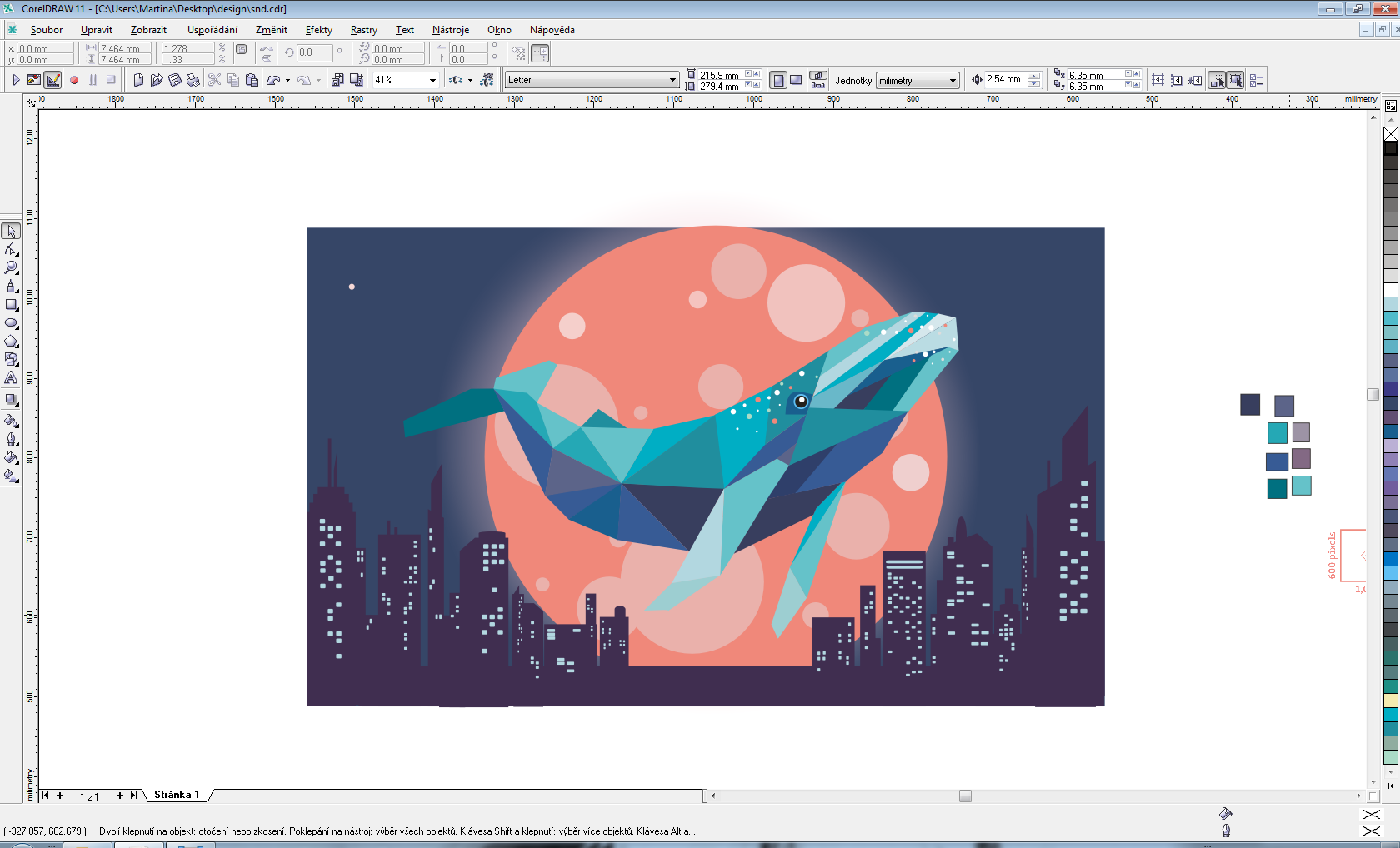Select the Interactive Blend tool
This screenshot has height=848, width=1400.
coord(11,400)
